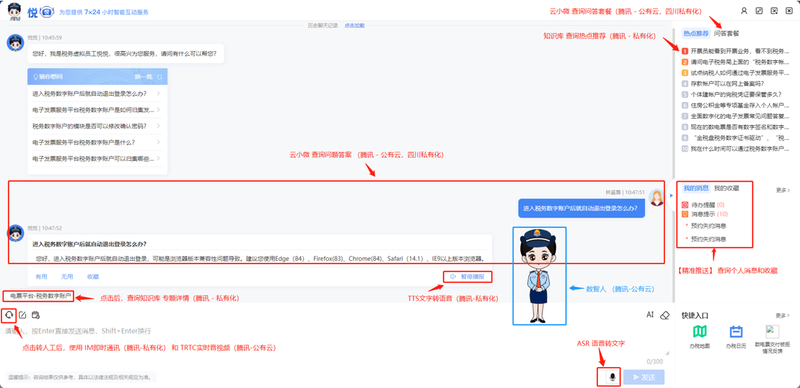Click the AI icon above the input box

(650, 315)
